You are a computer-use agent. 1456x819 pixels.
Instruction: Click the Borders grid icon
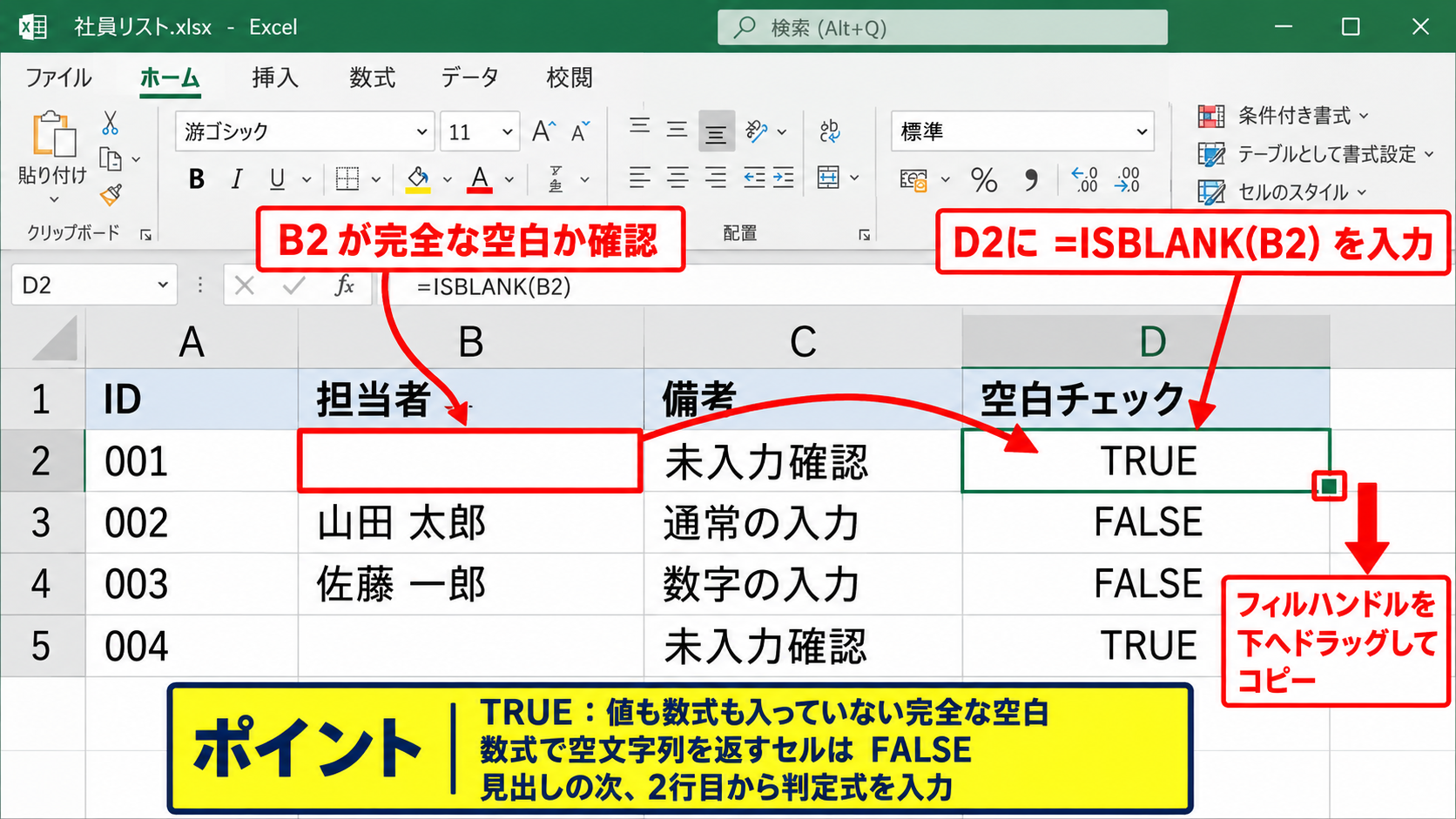point(347,179)
